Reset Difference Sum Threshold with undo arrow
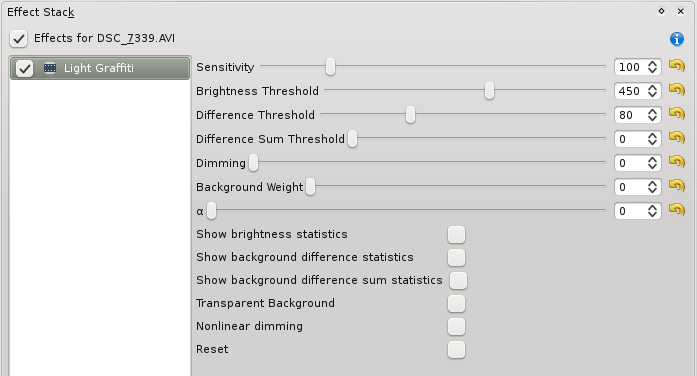The width and height of the screenshot is (697, 376). click(x=677, y=138)
